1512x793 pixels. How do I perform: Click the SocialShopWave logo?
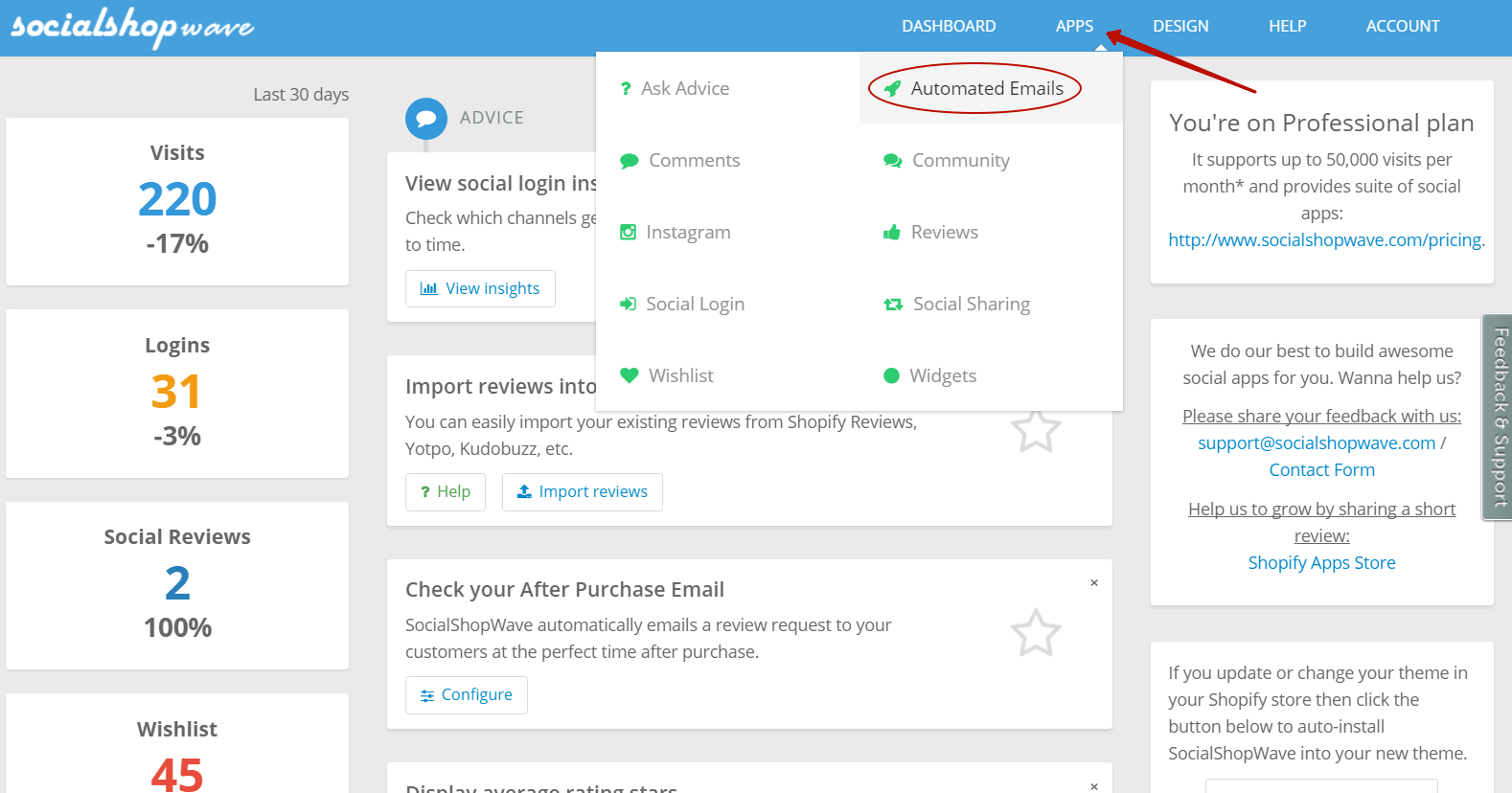132,27
